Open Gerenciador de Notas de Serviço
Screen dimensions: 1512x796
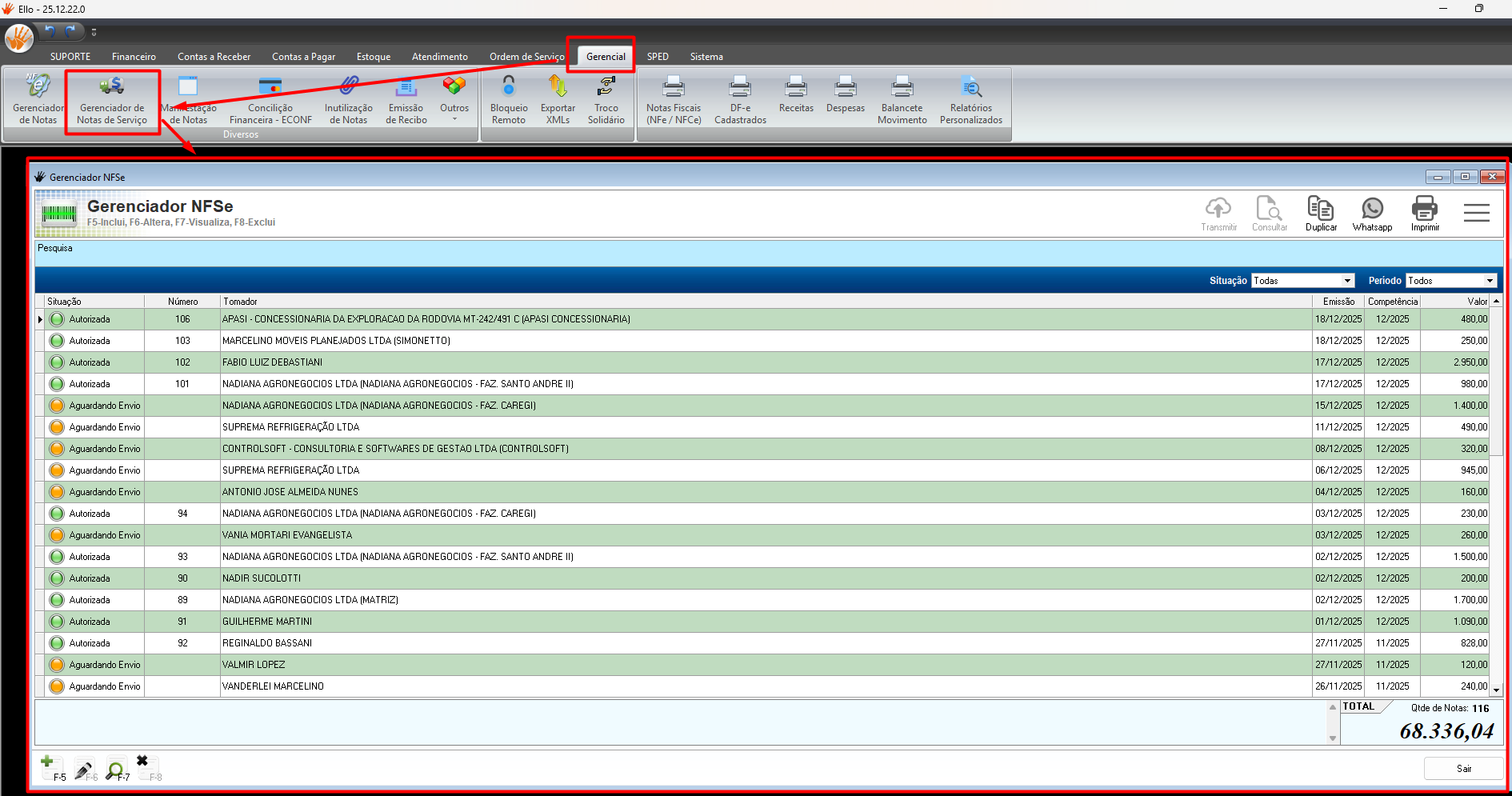tap(112, 101)
